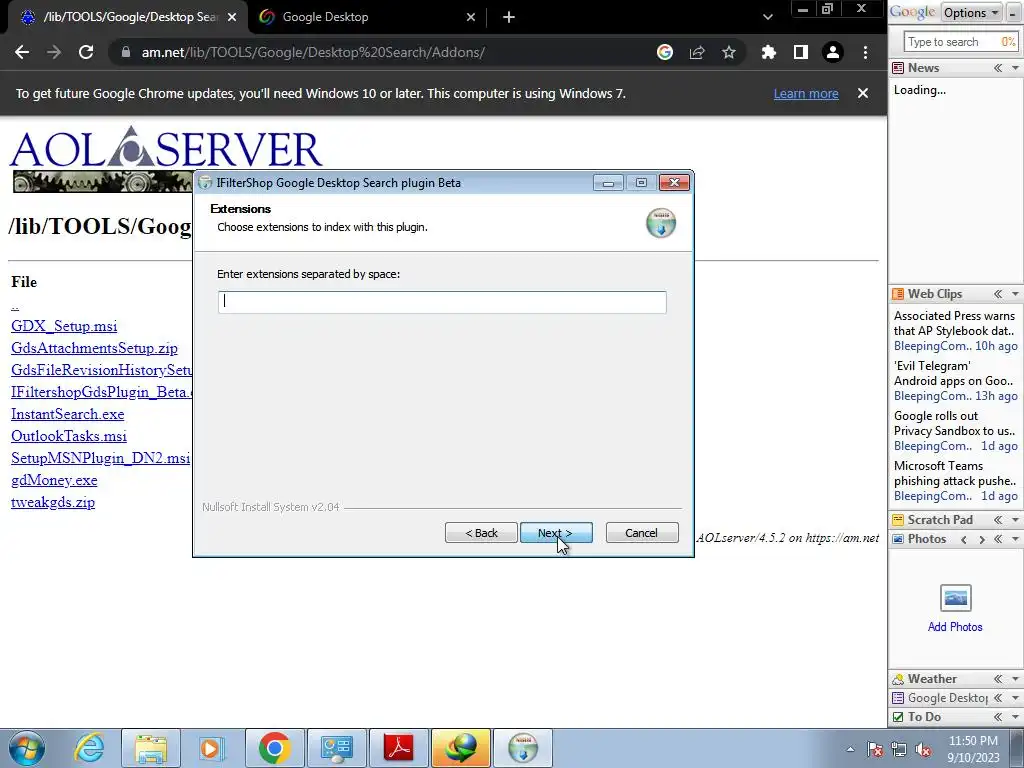Reload the page in Chrome
Viewport: 1024px width, 768px height.
(x=86, y=52)
